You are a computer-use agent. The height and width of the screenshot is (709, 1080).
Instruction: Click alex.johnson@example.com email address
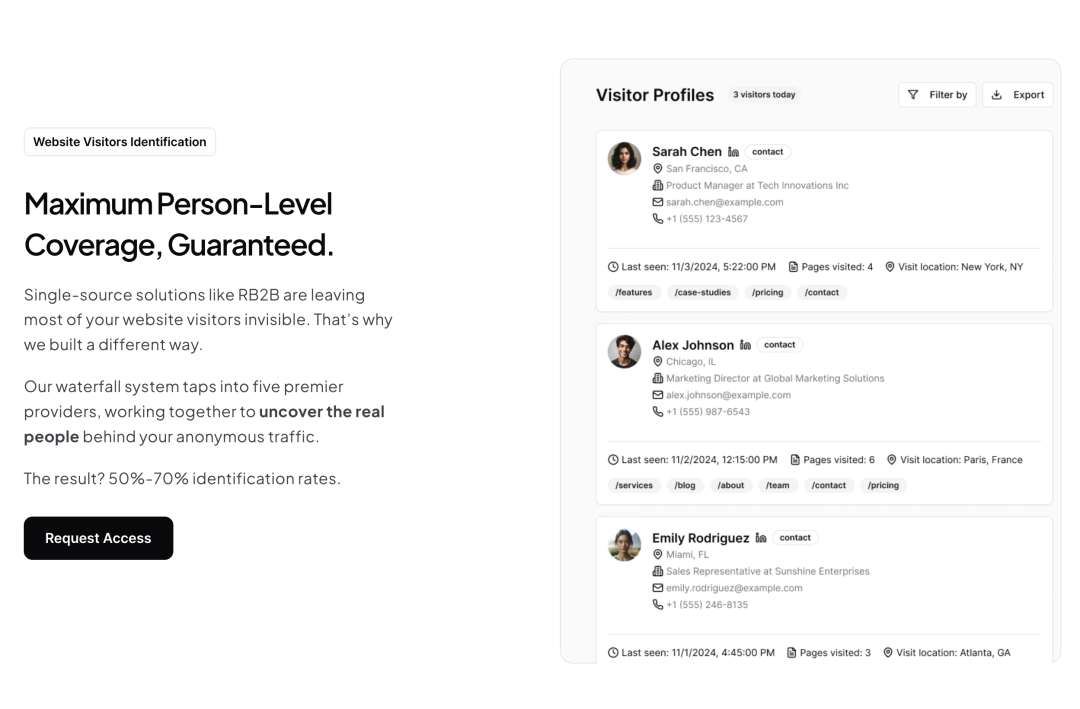728,395
